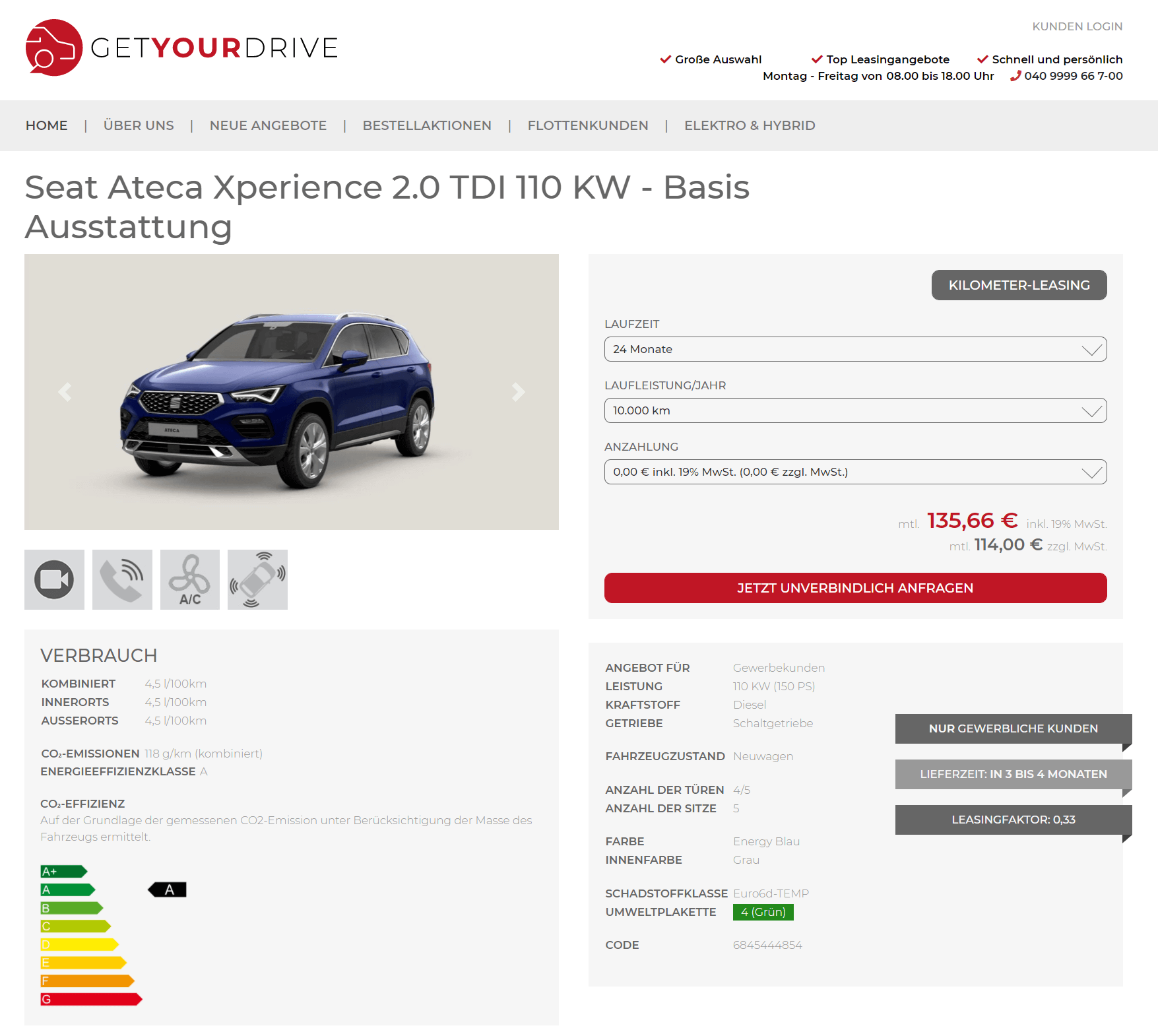Go to NEUE ANGEBOTE in navigation
The width and height of the screenshot is (1158, 1036).
(x=268, y=125)
